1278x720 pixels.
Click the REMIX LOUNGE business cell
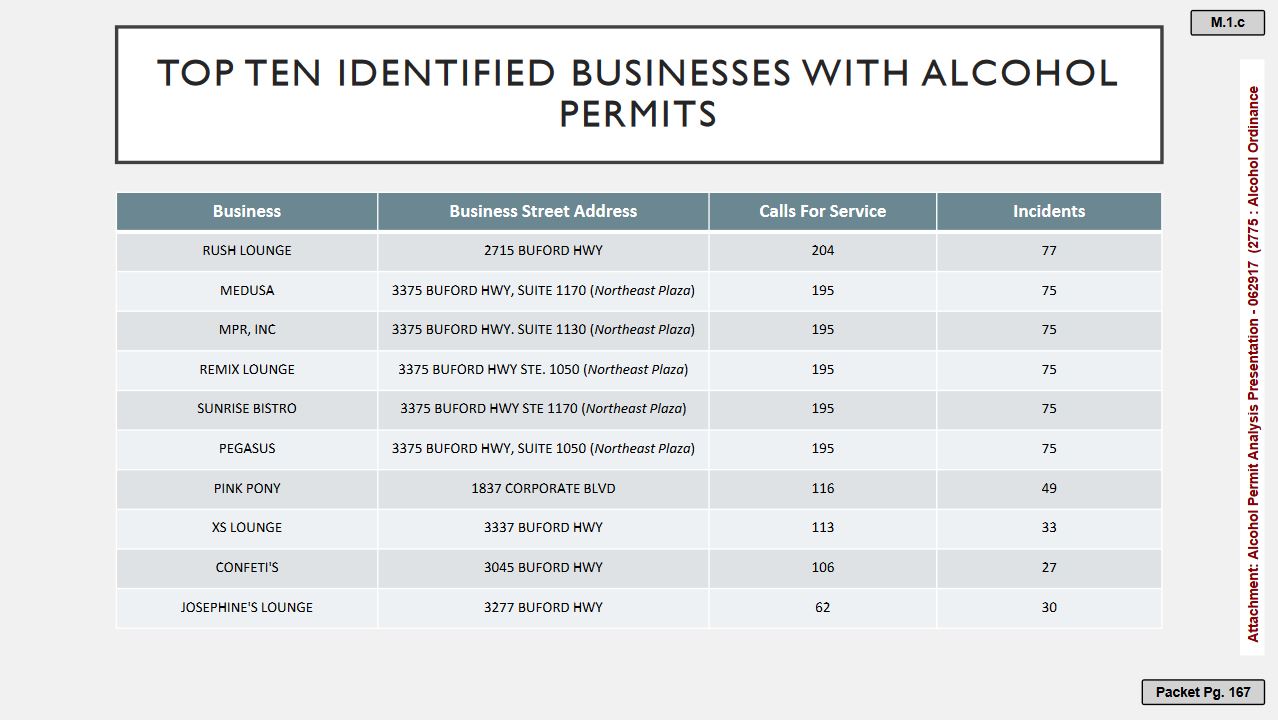coord(247,369)
